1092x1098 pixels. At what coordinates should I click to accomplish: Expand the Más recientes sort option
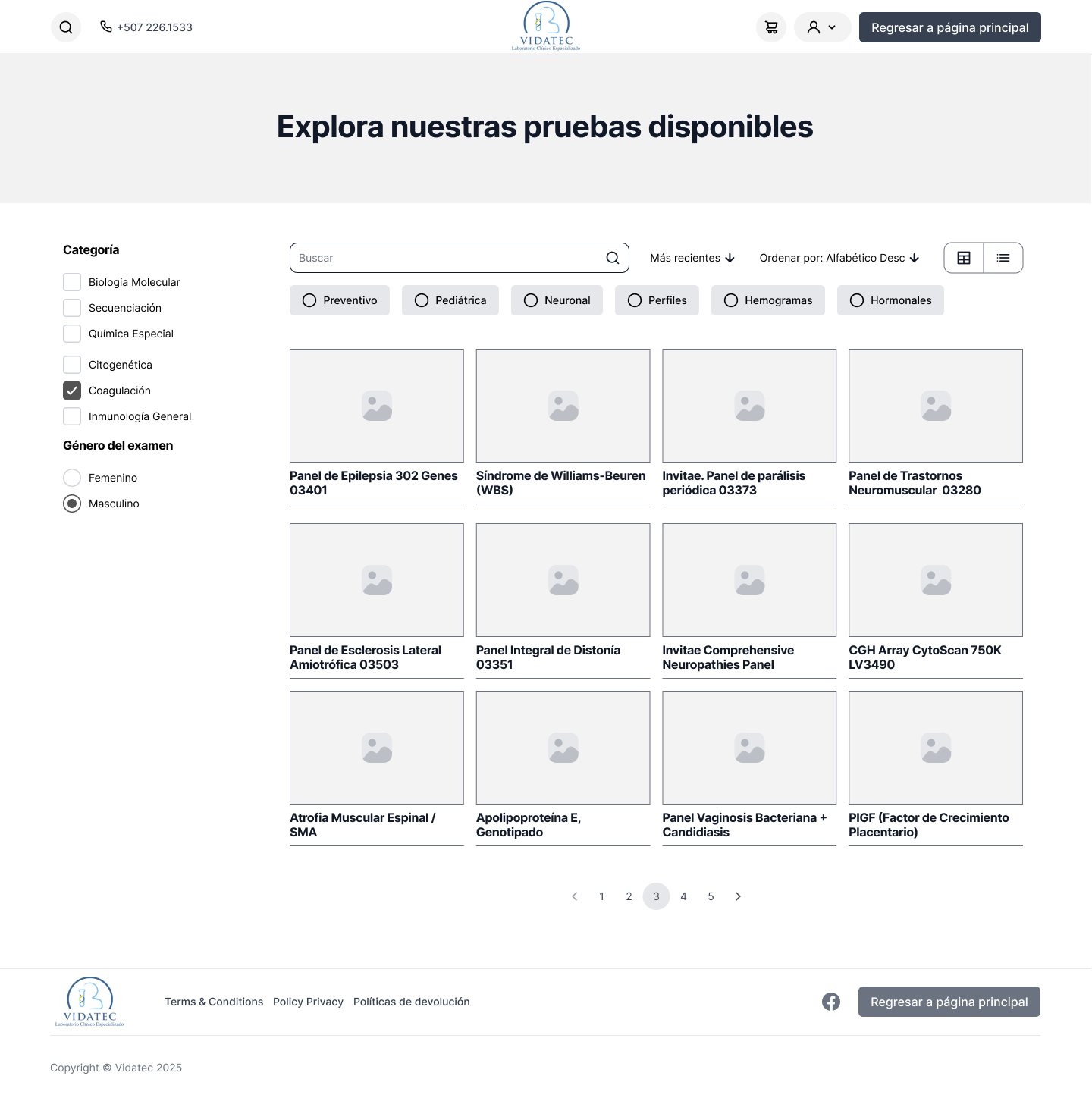692,258
